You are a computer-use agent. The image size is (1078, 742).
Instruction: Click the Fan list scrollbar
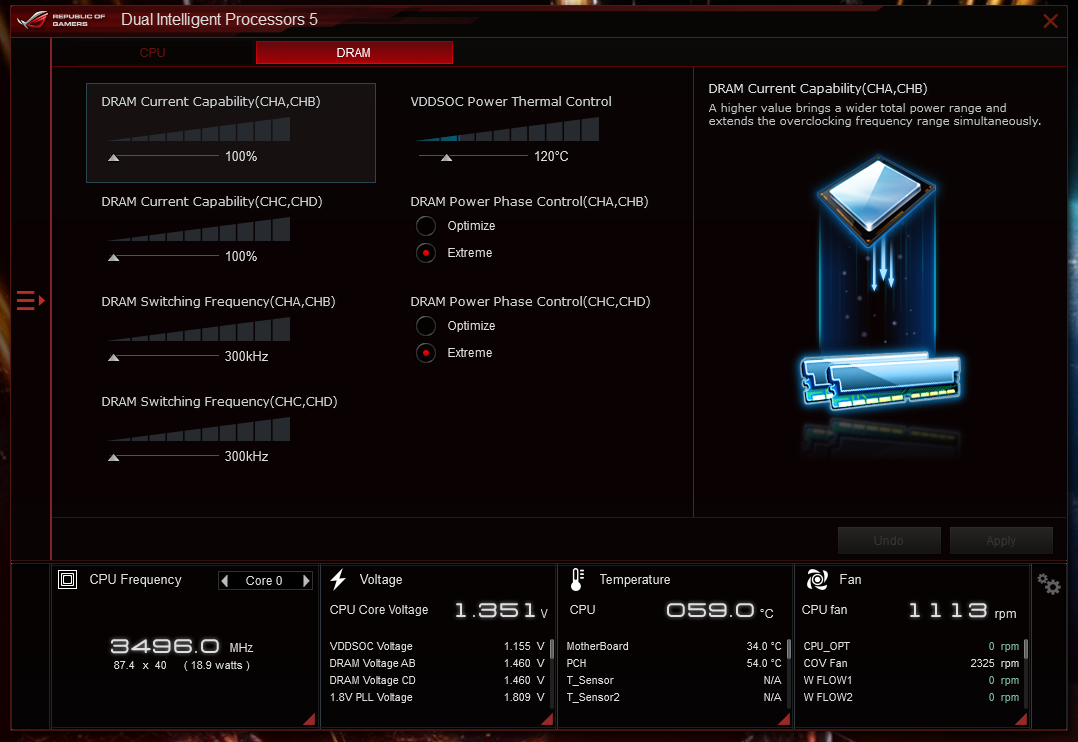coord(1026,649)
